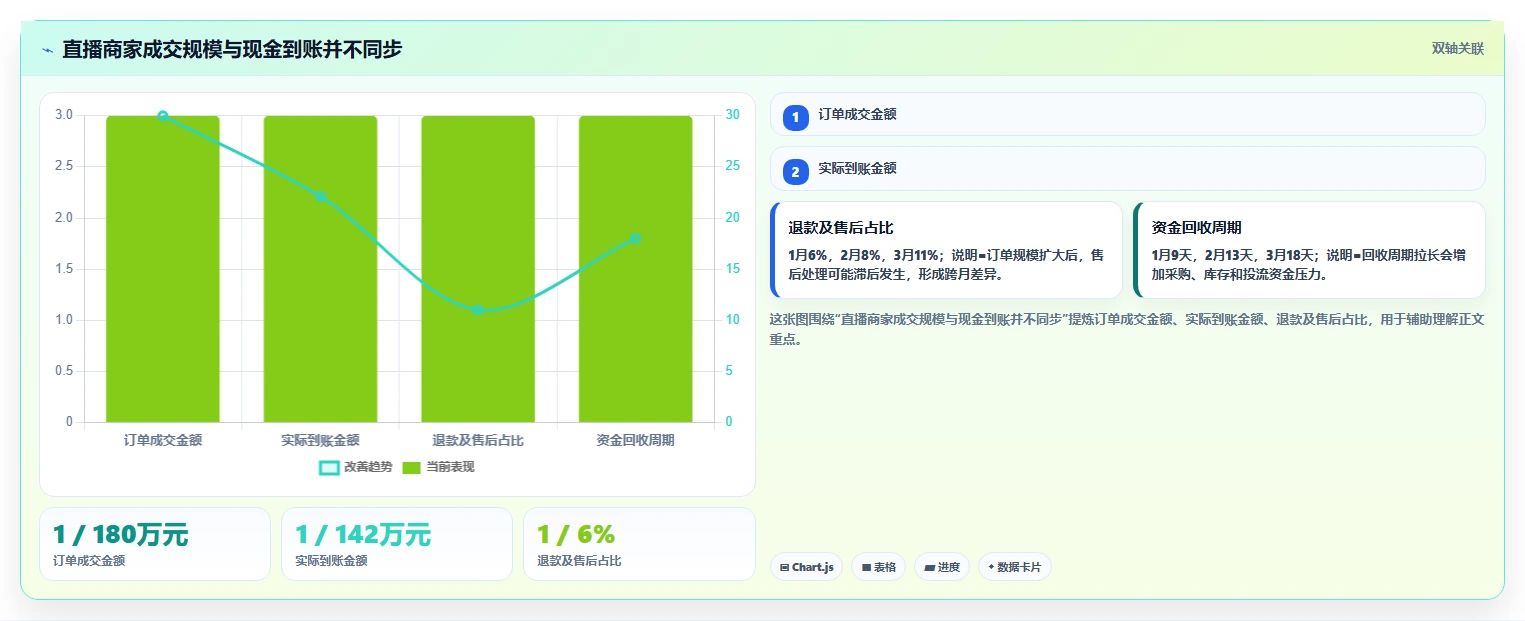1525x621 pixels.
Task: Click the 1月9天，2月13天 description text
Action: 1309,265
